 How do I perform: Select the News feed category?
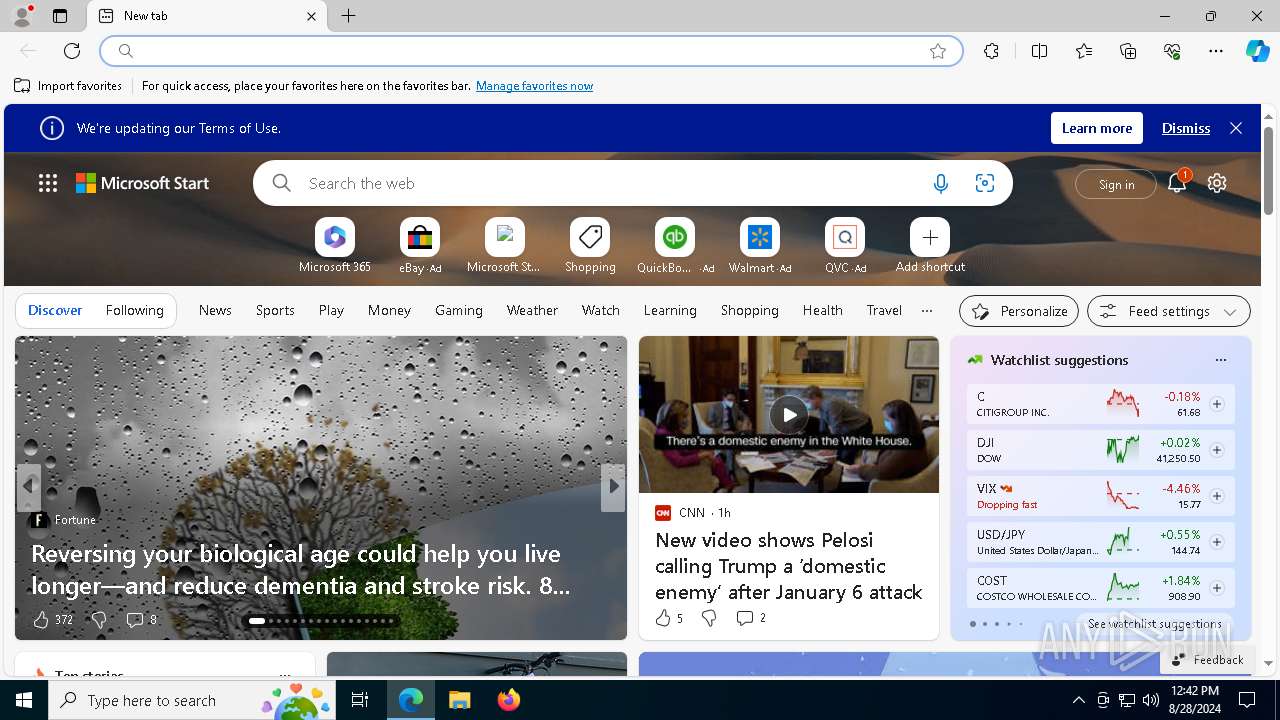(215, 310)
